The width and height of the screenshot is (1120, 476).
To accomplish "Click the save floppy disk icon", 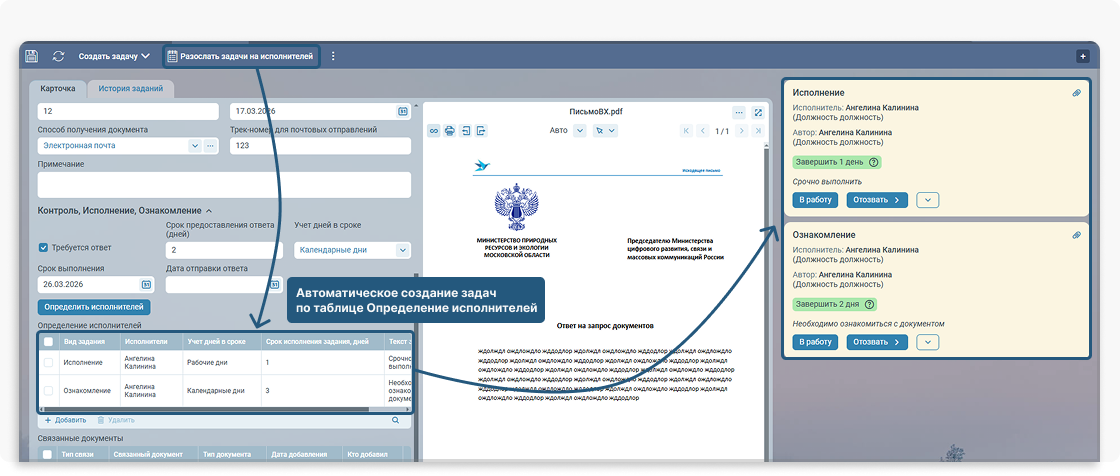I will [x=32, y=56].
